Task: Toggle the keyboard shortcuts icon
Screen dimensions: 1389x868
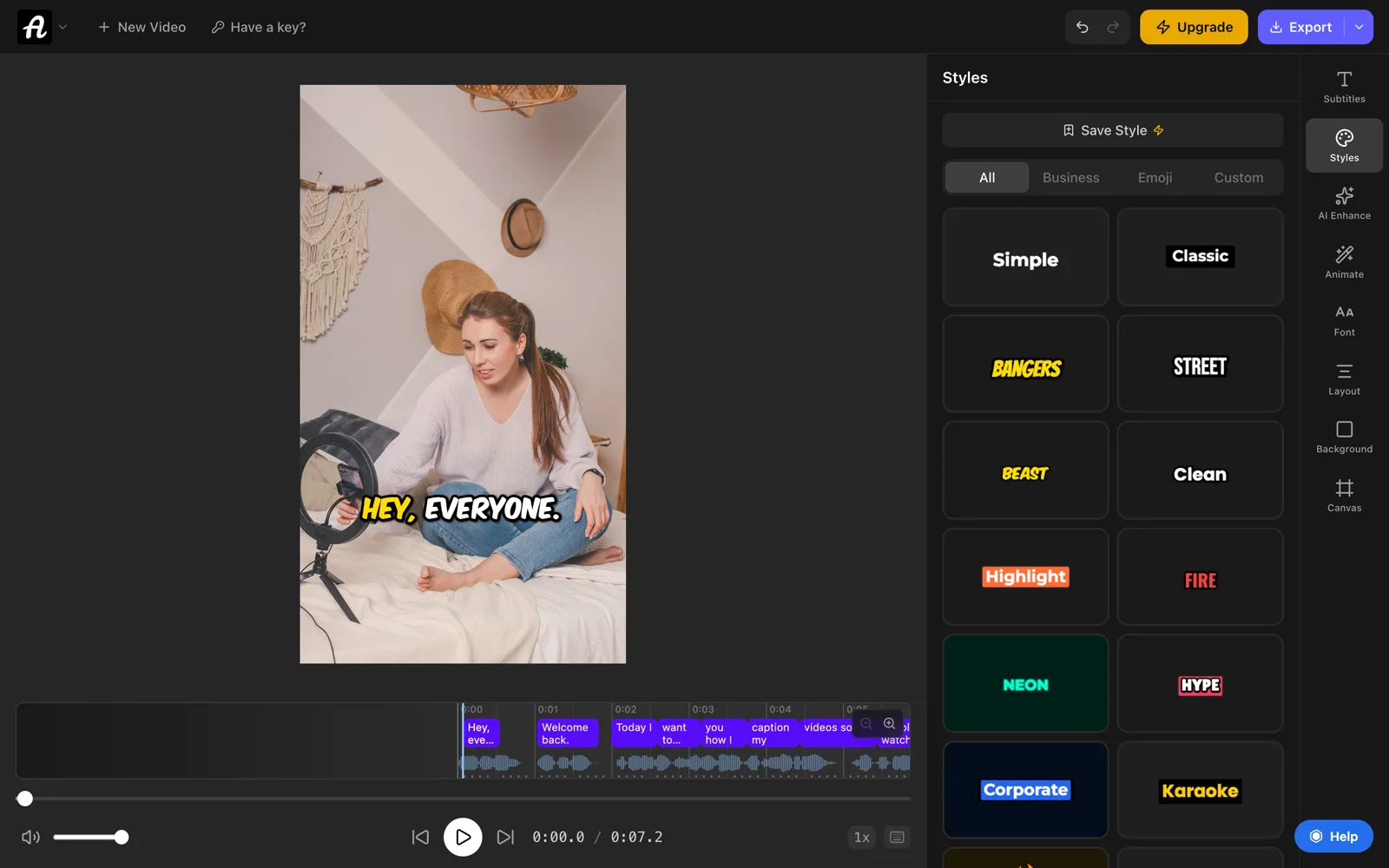Action: [x=897, y=837]
